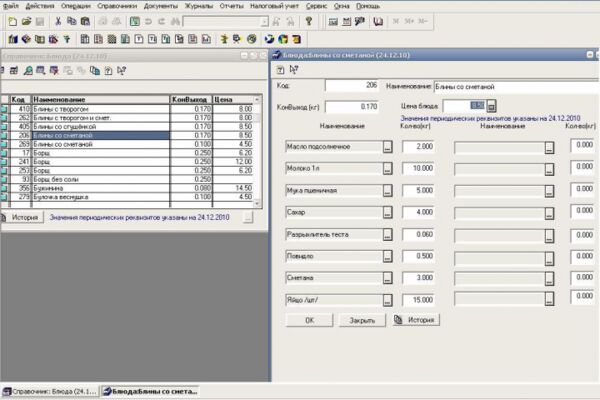Switch to Справочник: Блюда taskbar tab

tap(50, 392)
